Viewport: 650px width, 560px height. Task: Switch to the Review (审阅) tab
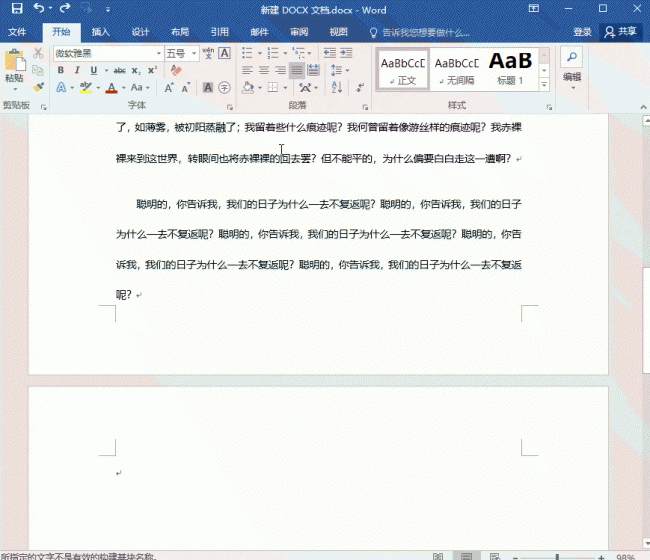[x=299, y=32]
